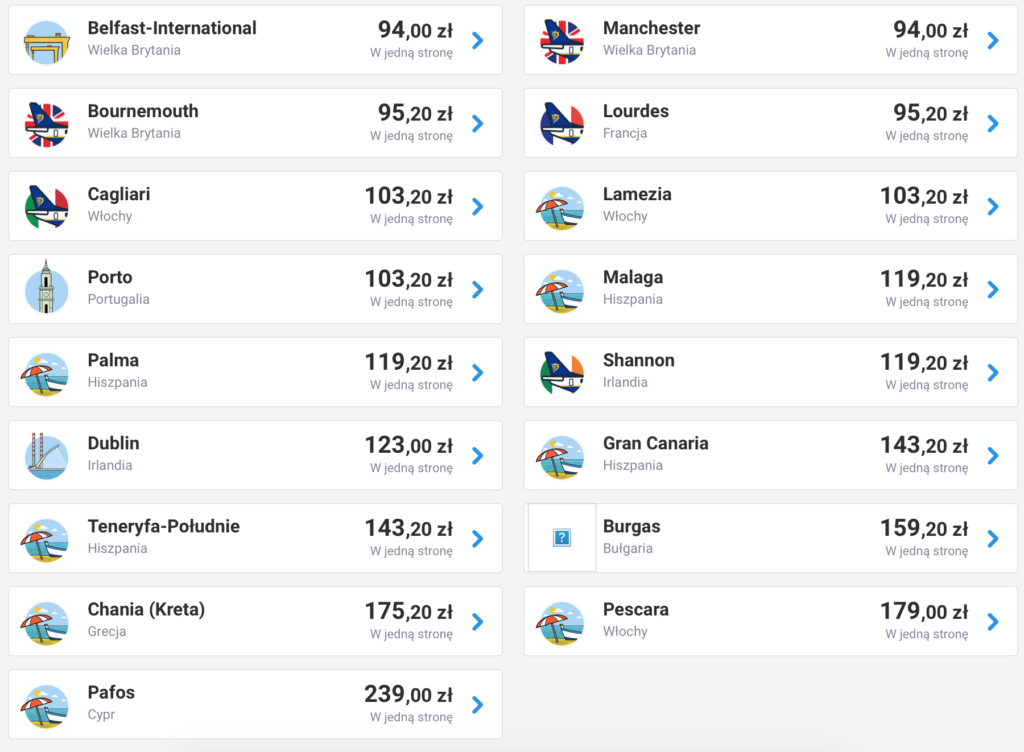1024x752 pixels.
Task: Open the Gran Canaria destination link
Action: pos(655,443)
